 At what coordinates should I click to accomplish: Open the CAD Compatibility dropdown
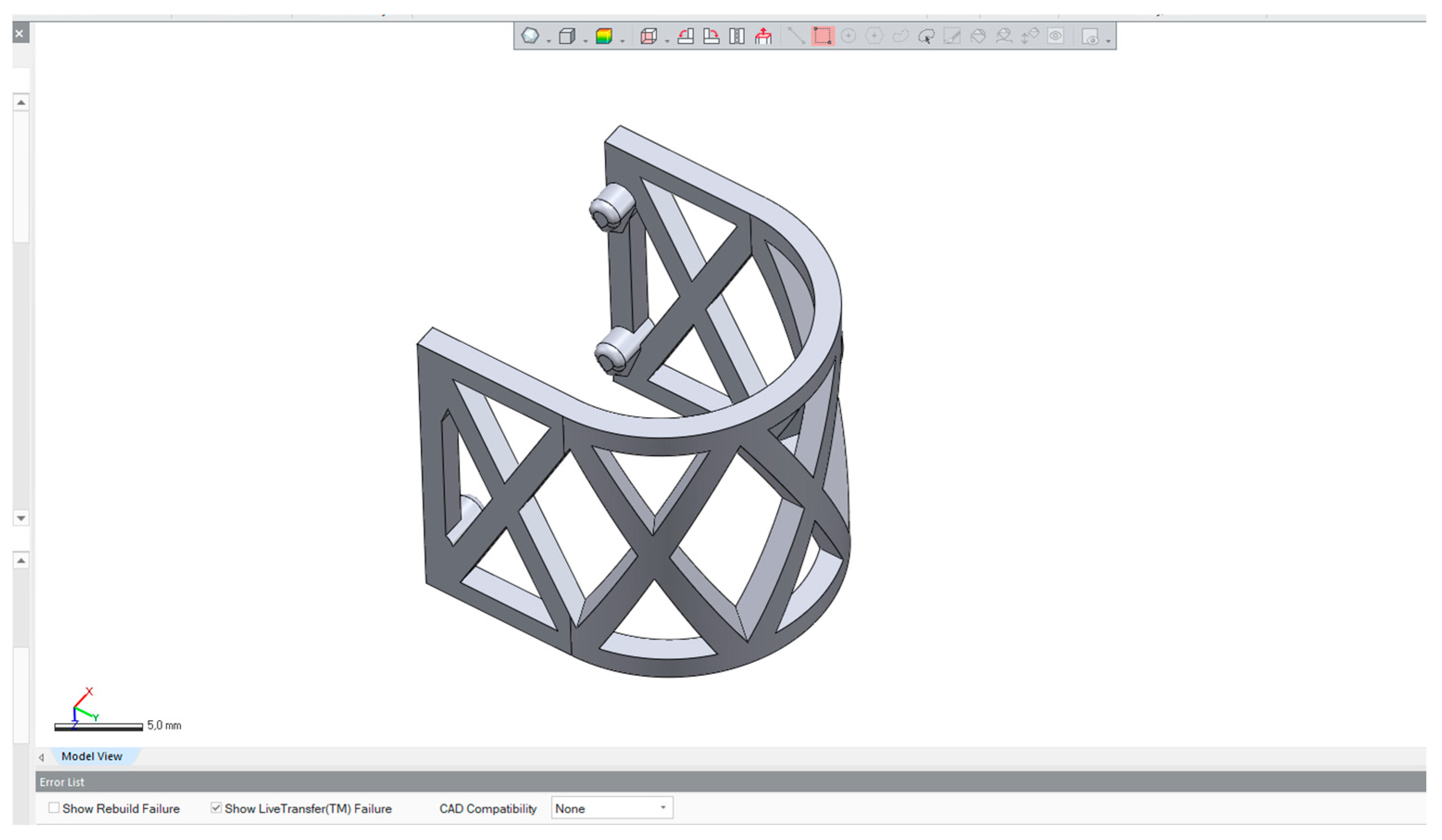click(611, 808)
